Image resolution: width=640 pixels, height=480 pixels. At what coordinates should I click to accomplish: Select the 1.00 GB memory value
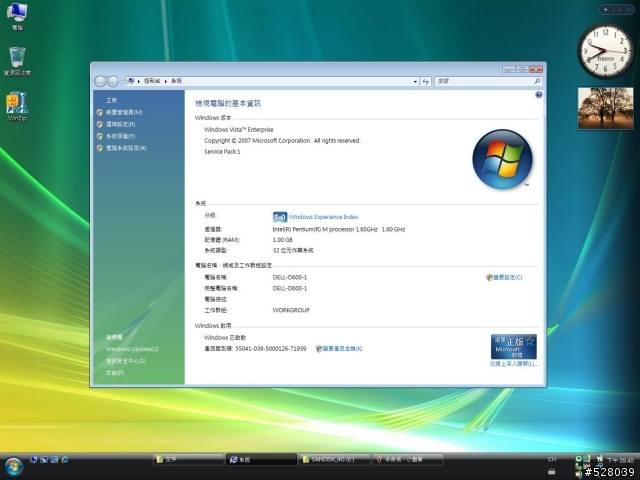tap(282, 240)
